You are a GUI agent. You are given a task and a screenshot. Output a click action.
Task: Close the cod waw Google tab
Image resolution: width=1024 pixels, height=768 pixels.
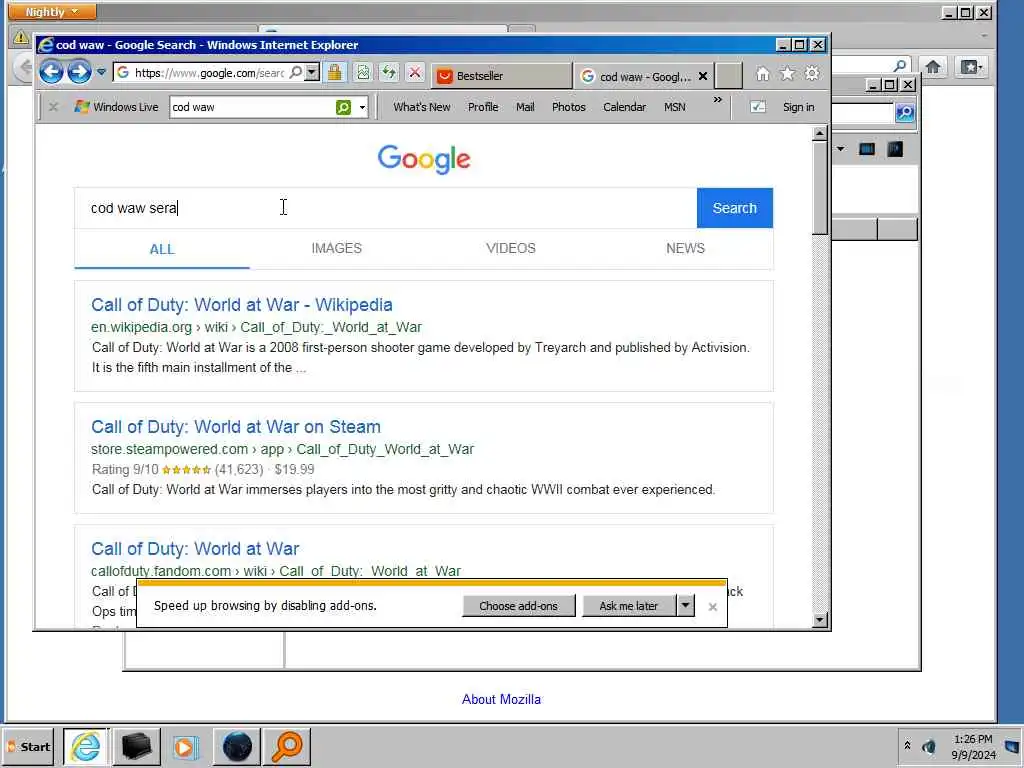pyautogui.click(x=703, y=76)
